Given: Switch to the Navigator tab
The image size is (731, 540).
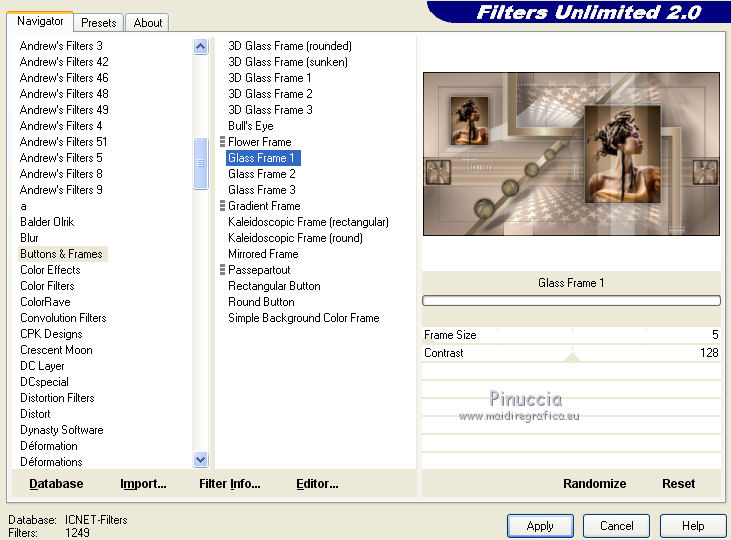Looking at the screenshot, I should [x=40, y=21].
